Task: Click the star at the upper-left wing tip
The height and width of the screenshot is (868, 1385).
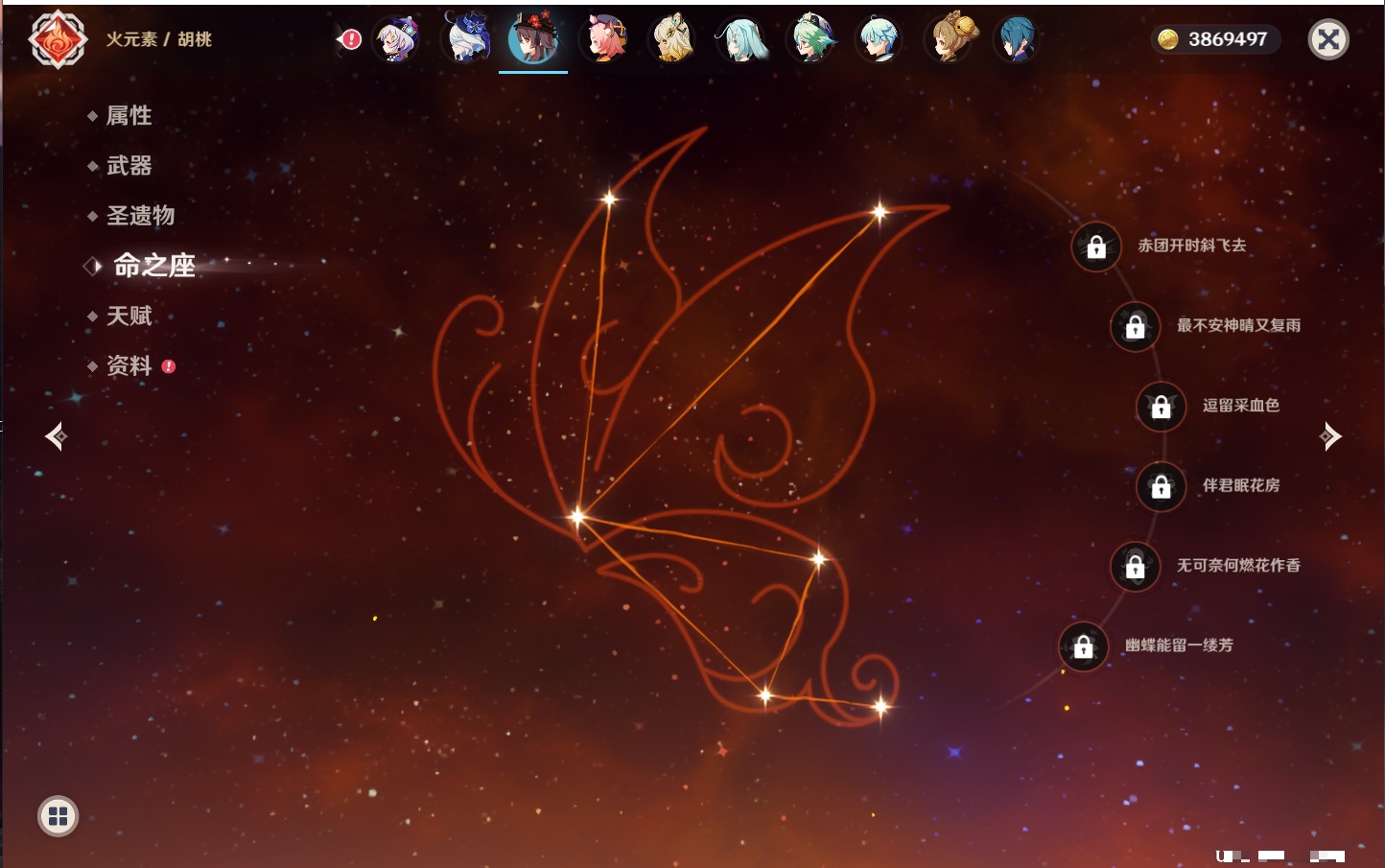Action: point(609,199)
